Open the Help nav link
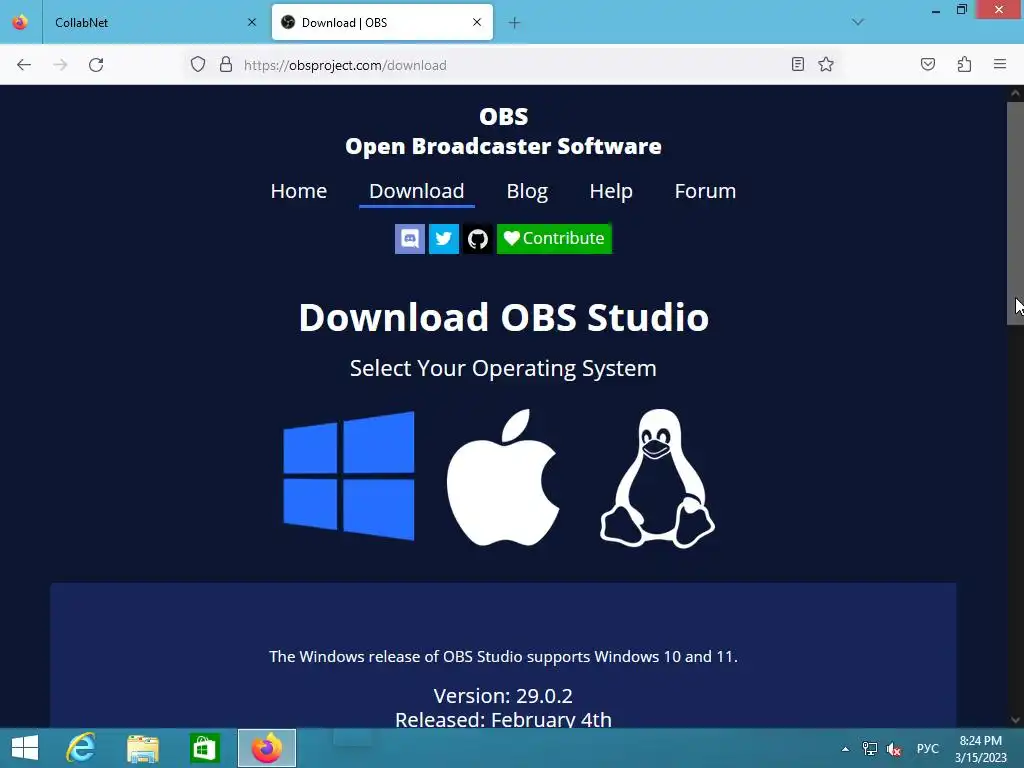Screen dimensions: 1024x768 pyautogui.click(x=611, y=191)
